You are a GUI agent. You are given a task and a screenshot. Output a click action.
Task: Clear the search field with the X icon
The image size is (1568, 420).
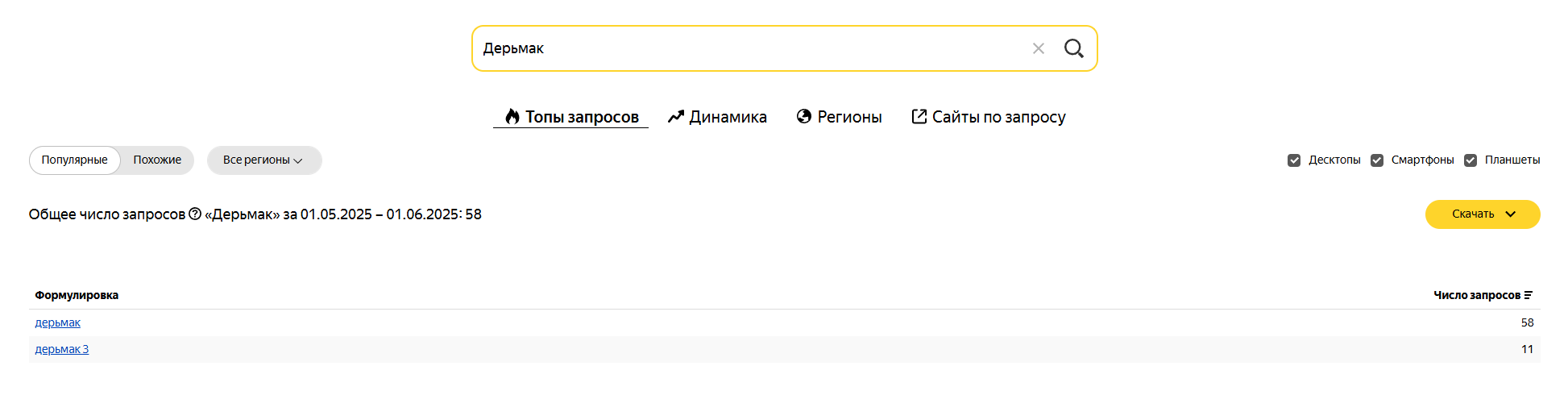tap(1038, 48)
